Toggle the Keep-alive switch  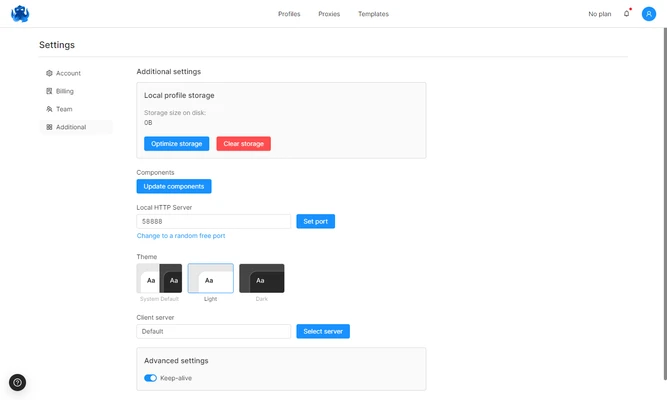click(x=150, y=378)
